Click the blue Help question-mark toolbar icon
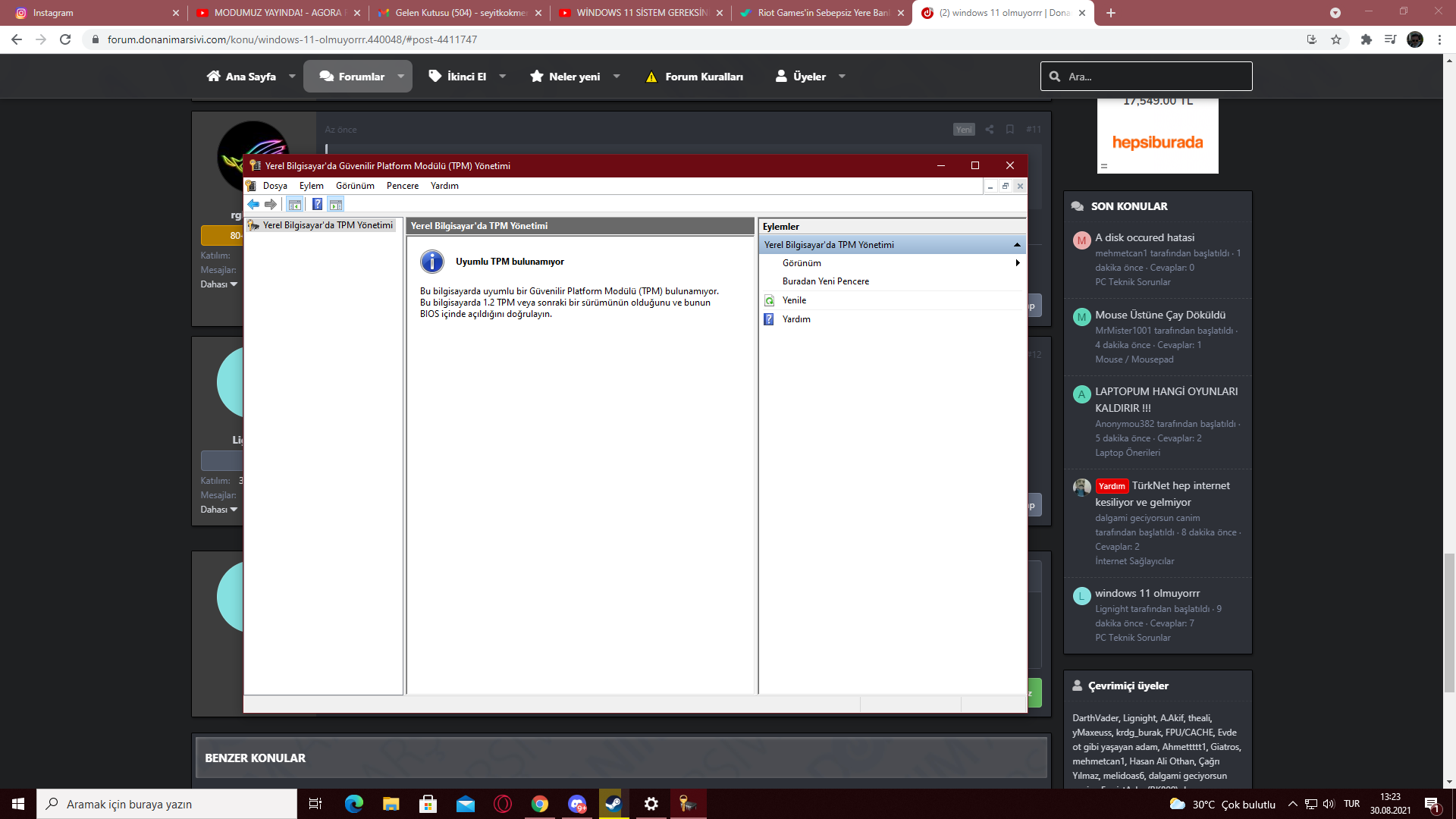Image resolution: width=1456 pixels, height=819 pixels. tap(317, 204)
